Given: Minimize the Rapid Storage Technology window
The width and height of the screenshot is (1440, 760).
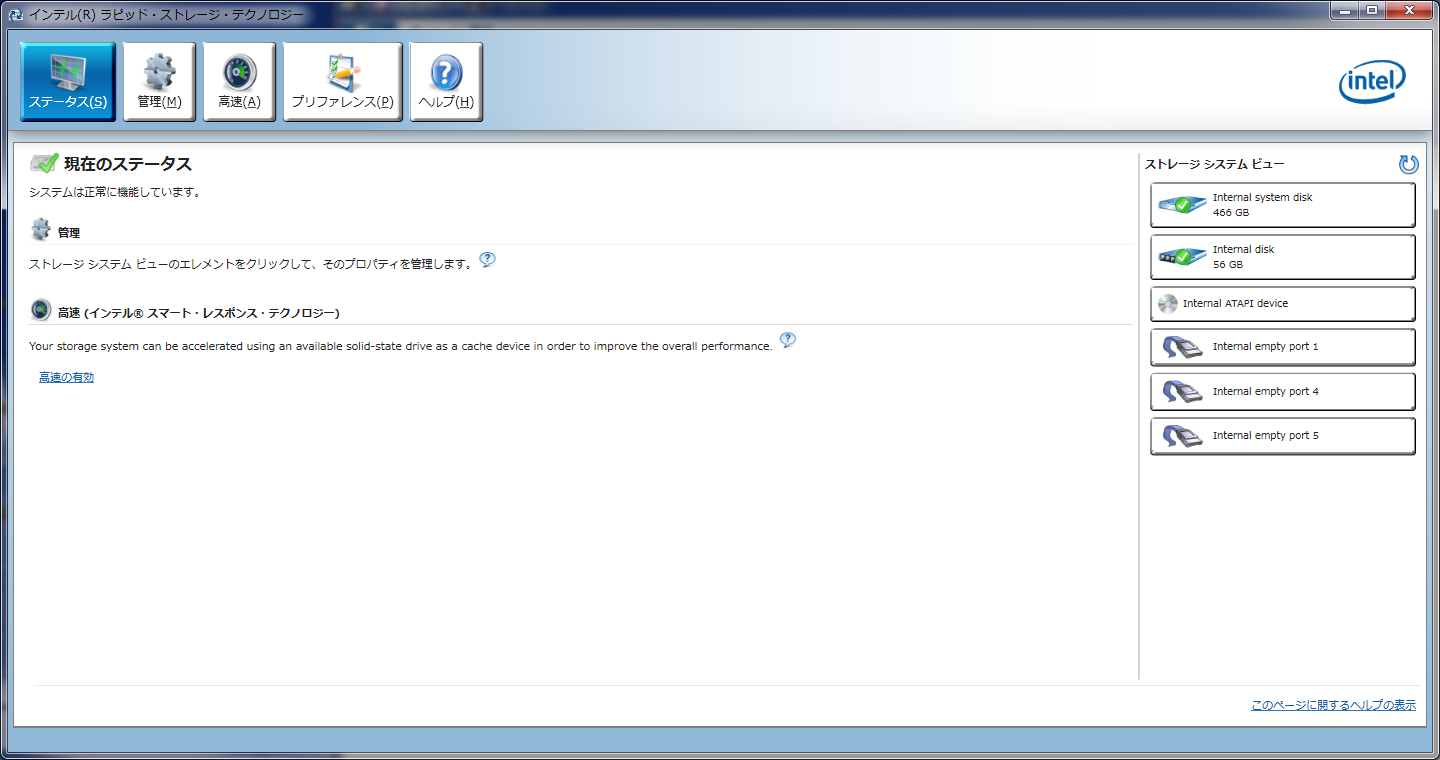Looking at the screenshot, I should (1344, 11).
